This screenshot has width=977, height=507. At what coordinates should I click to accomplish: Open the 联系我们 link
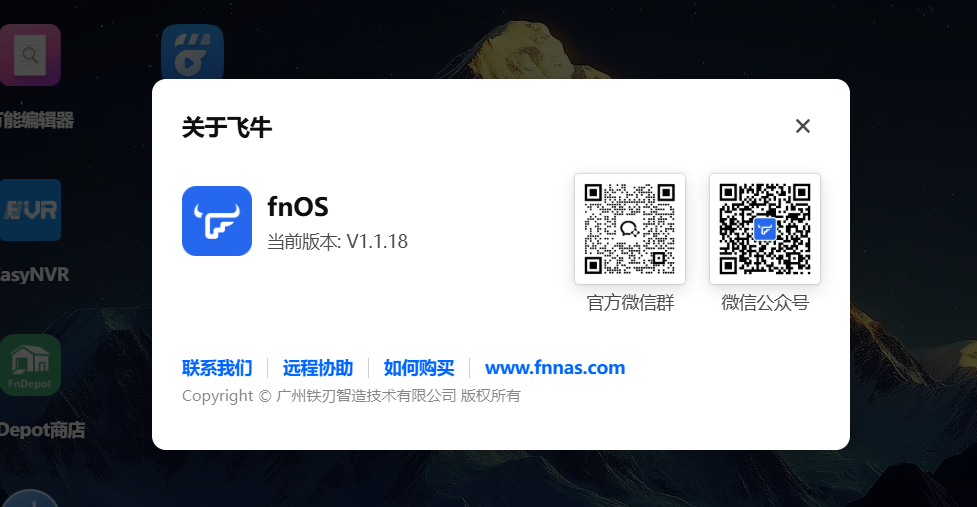[217, 368]
